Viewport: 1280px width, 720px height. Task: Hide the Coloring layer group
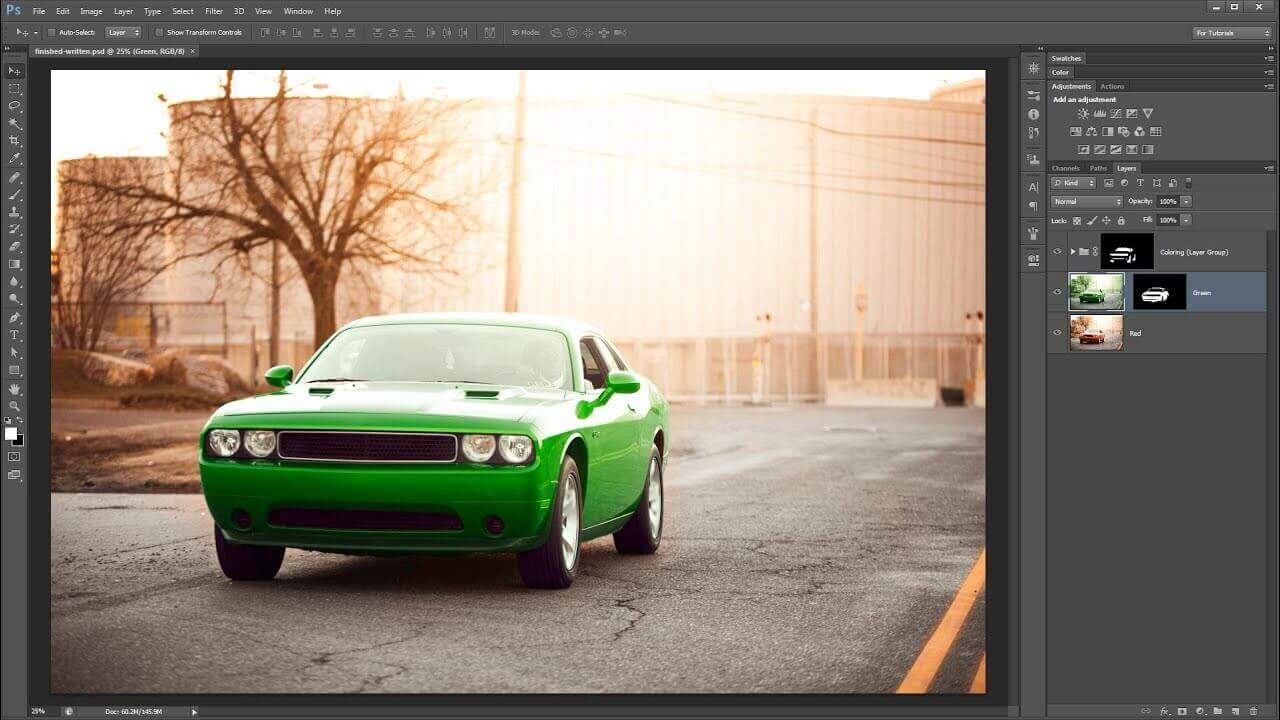1057,252
